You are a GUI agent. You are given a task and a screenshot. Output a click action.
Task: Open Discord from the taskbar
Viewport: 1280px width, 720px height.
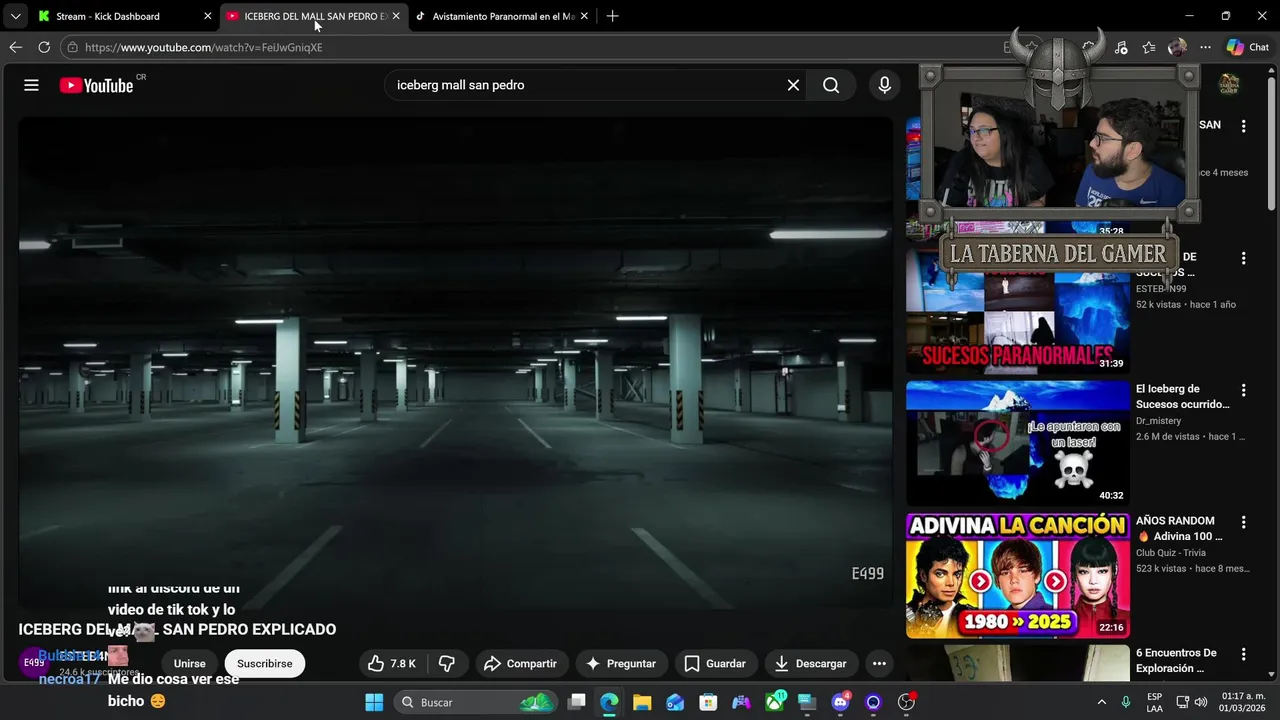(840, 702)
